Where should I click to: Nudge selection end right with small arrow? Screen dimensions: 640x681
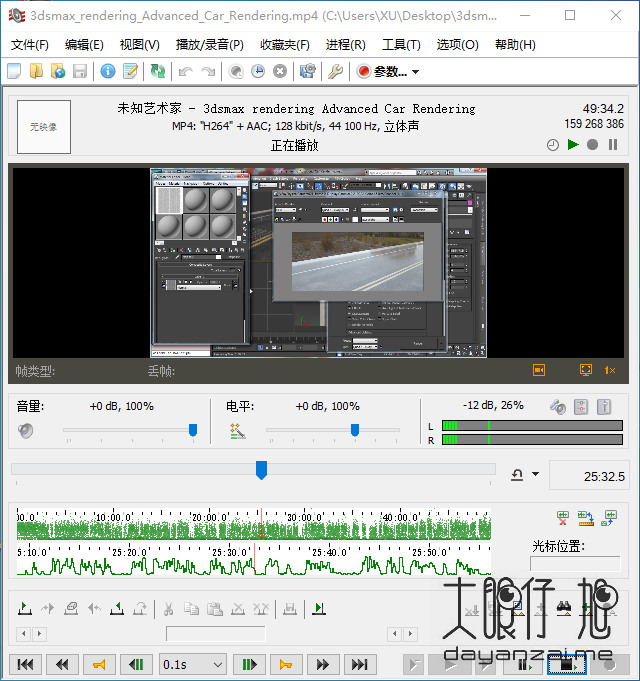[410, 634]
